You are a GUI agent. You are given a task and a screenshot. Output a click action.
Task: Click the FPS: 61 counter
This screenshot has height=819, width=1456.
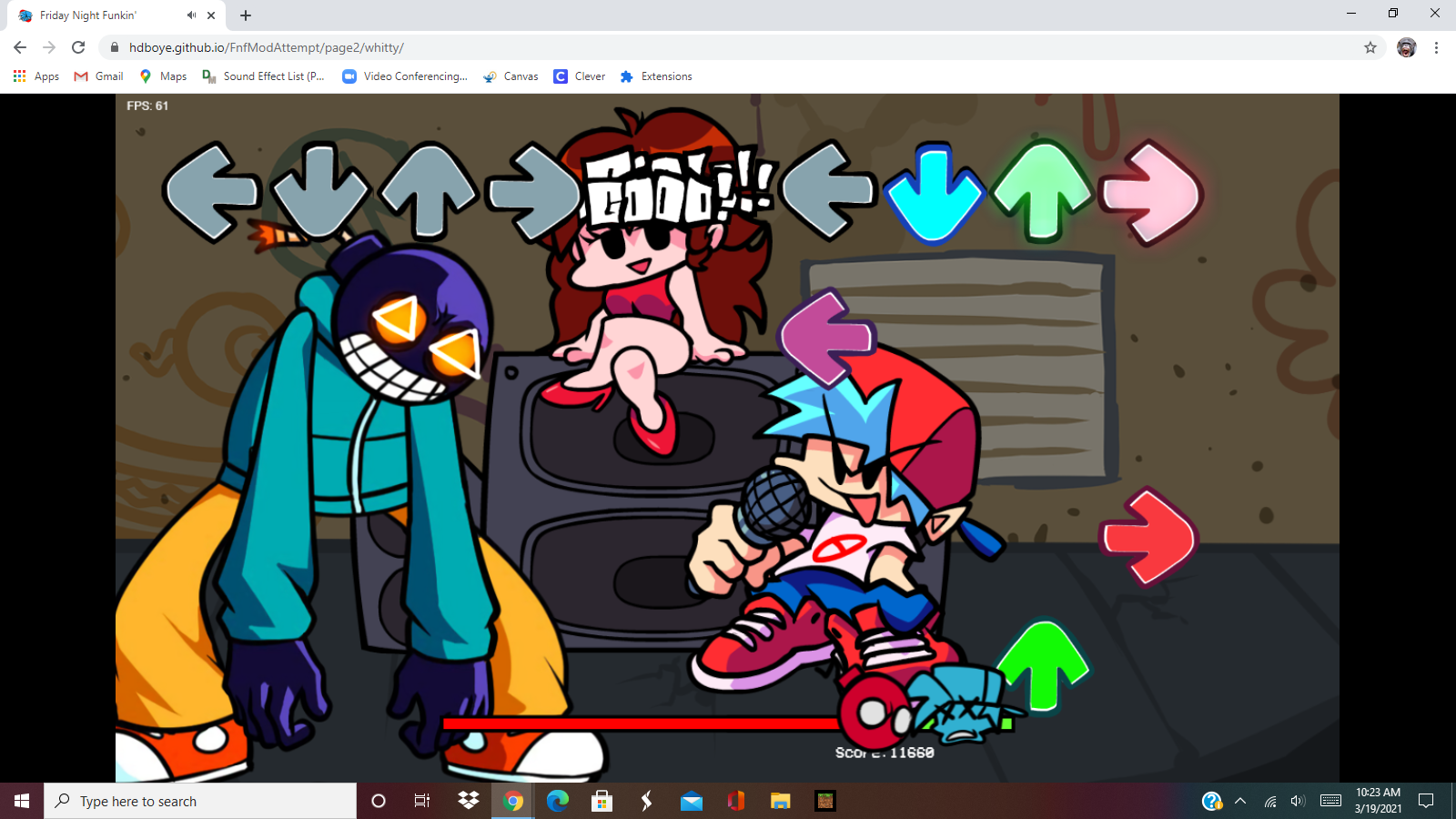(147, 106)
